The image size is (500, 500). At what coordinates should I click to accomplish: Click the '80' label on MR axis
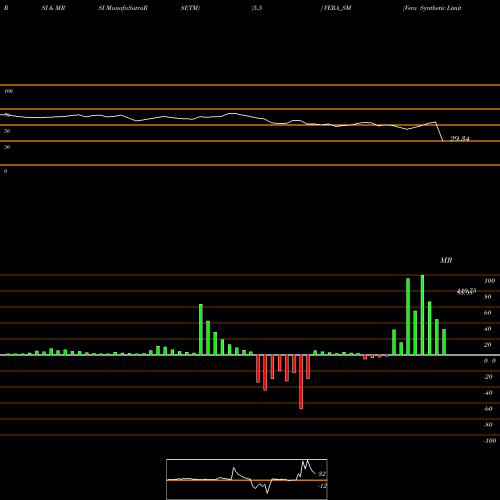(488, 297)
